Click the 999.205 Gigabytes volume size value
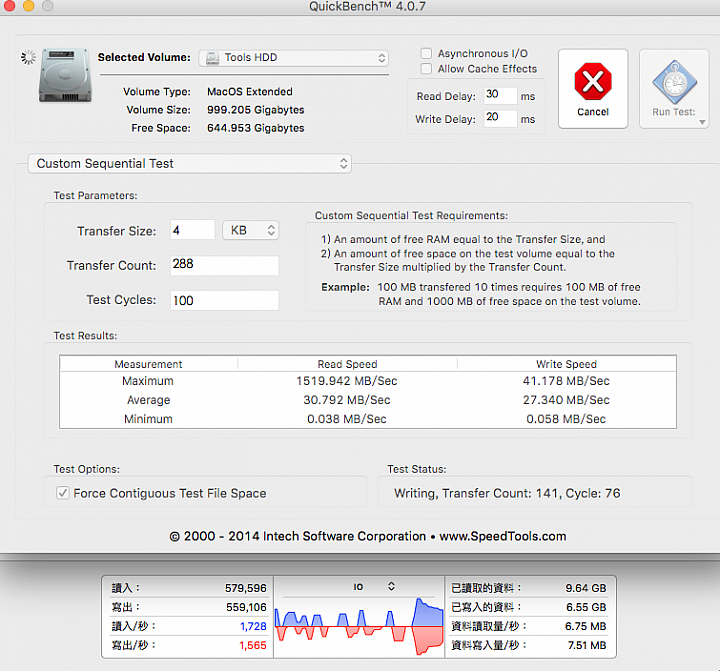This screenshot has width=720, height=671. (256, 110)
